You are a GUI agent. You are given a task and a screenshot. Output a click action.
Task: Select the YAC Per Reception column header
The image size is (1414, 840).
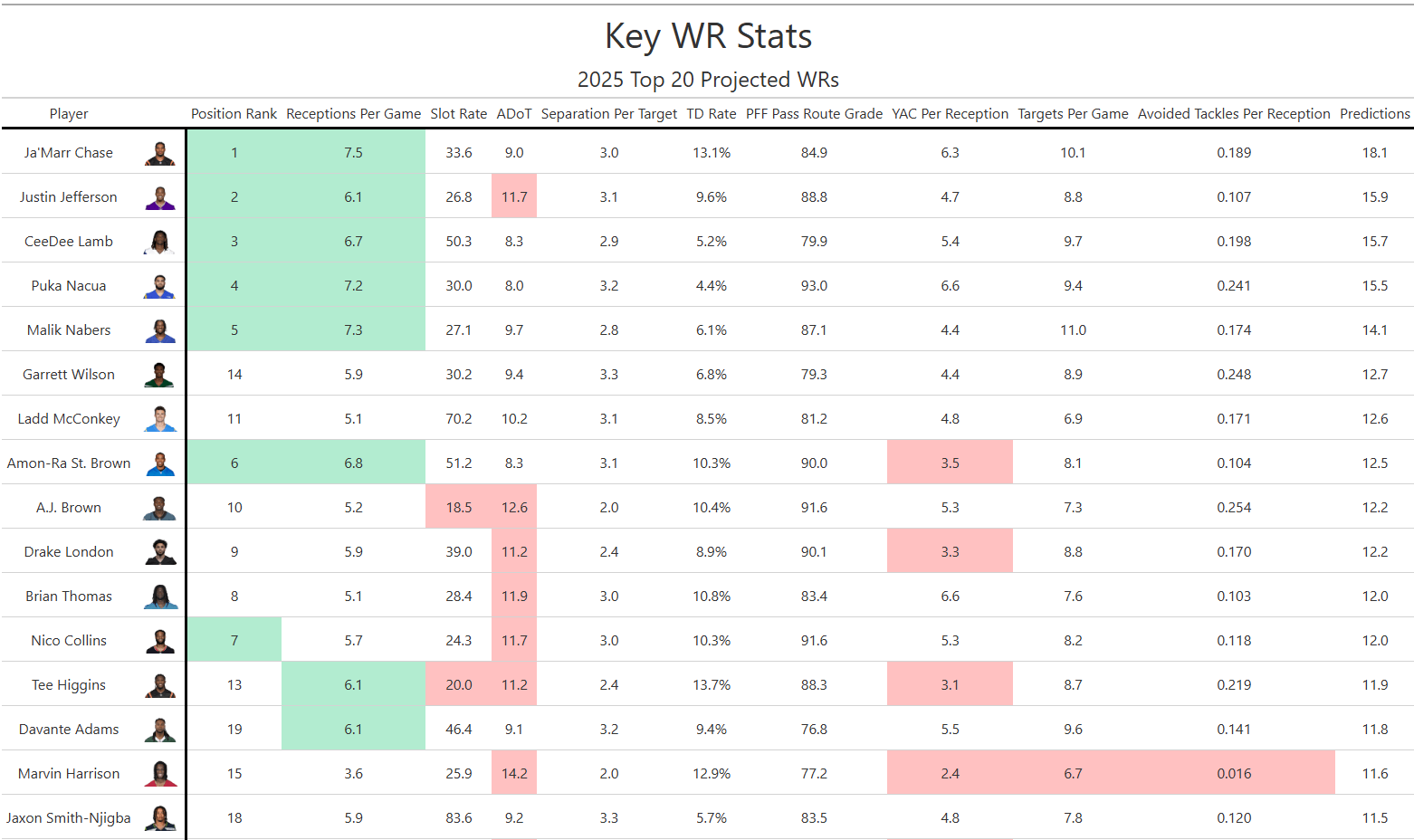click(950, 114)
